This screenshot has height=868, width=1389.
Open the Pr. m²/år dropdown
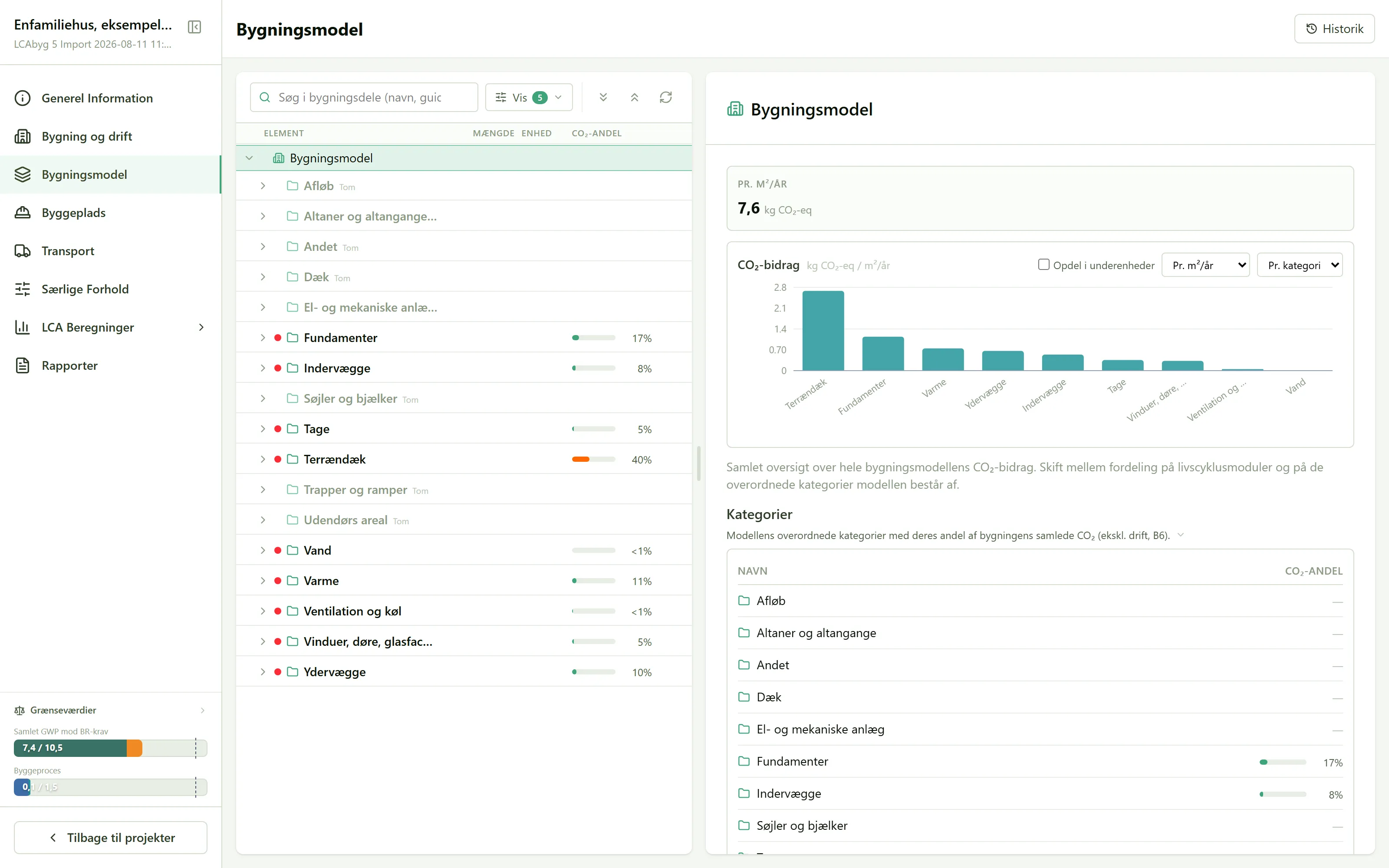pos(1205,265)
